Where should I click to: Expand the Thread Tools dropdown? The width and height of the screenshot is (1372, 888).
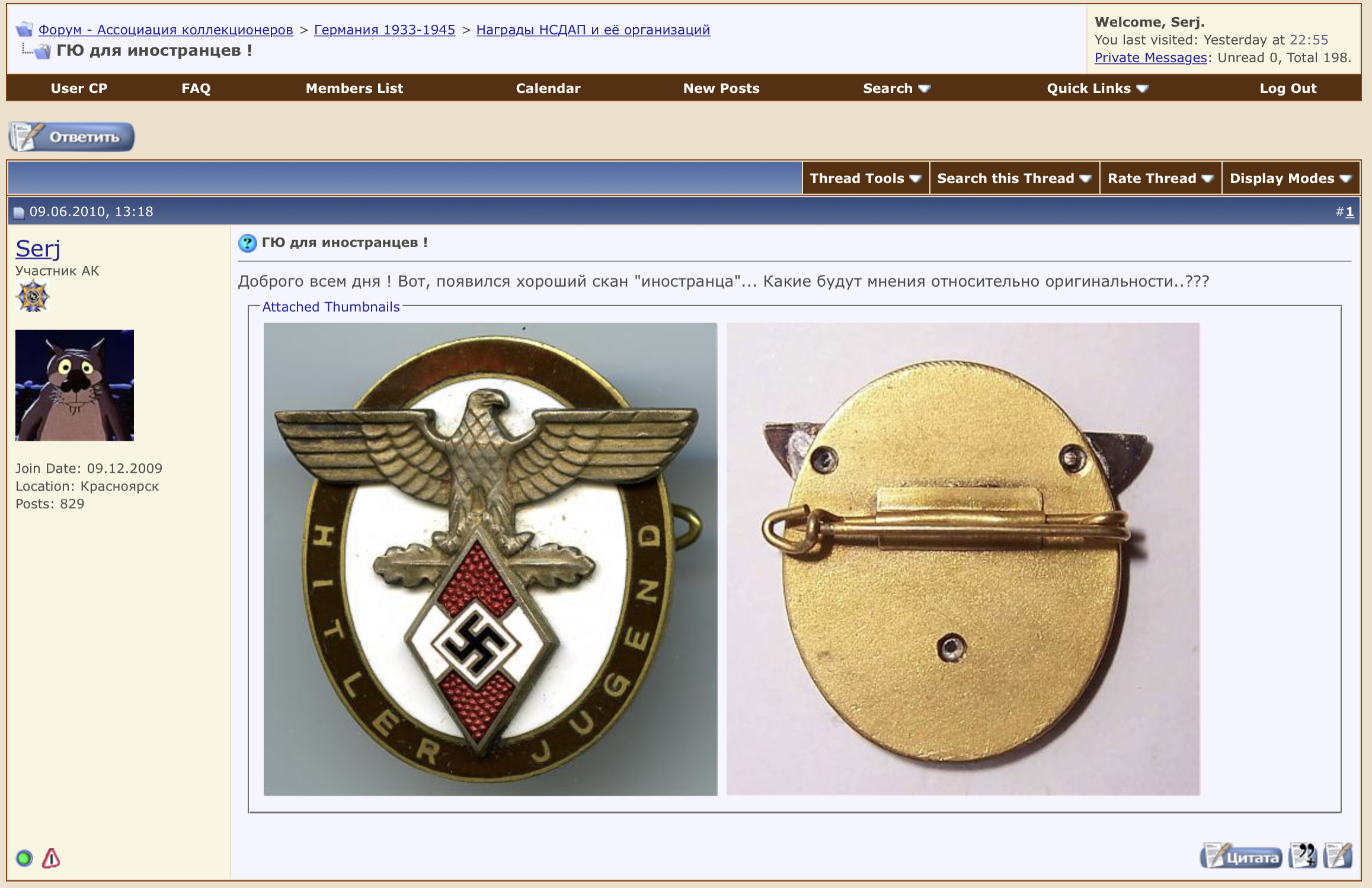tap(865, 178)
